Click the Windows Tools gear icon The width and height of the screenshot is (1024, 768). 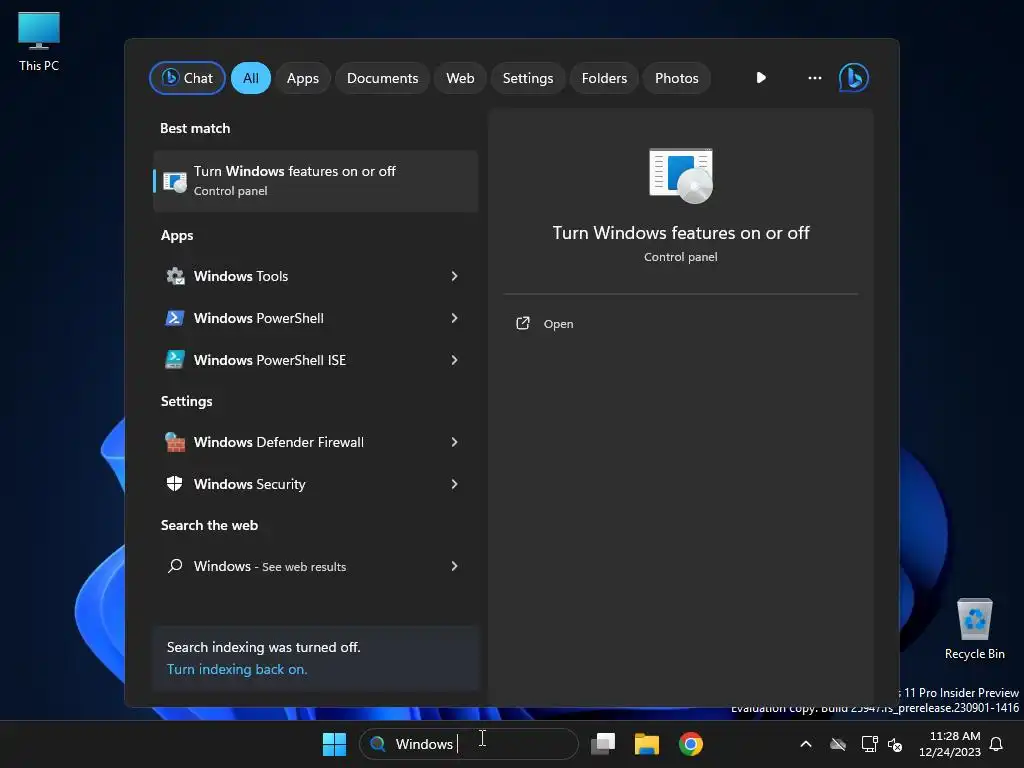point(174,276)
